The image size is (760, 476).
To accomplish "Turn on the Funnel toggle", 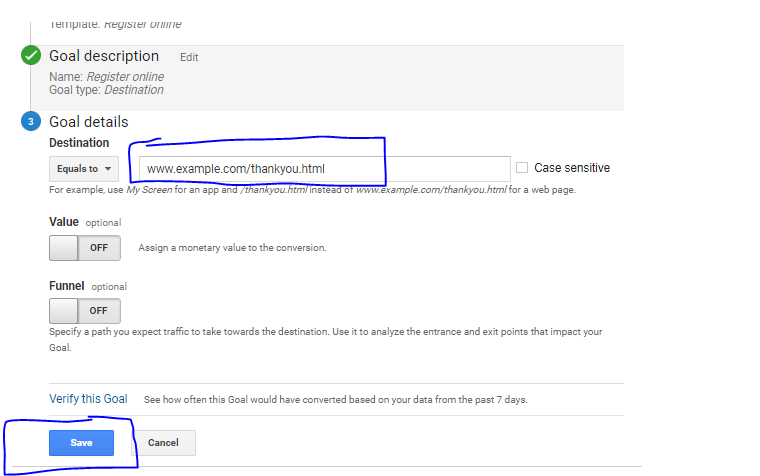I will [x=85, y=311].
